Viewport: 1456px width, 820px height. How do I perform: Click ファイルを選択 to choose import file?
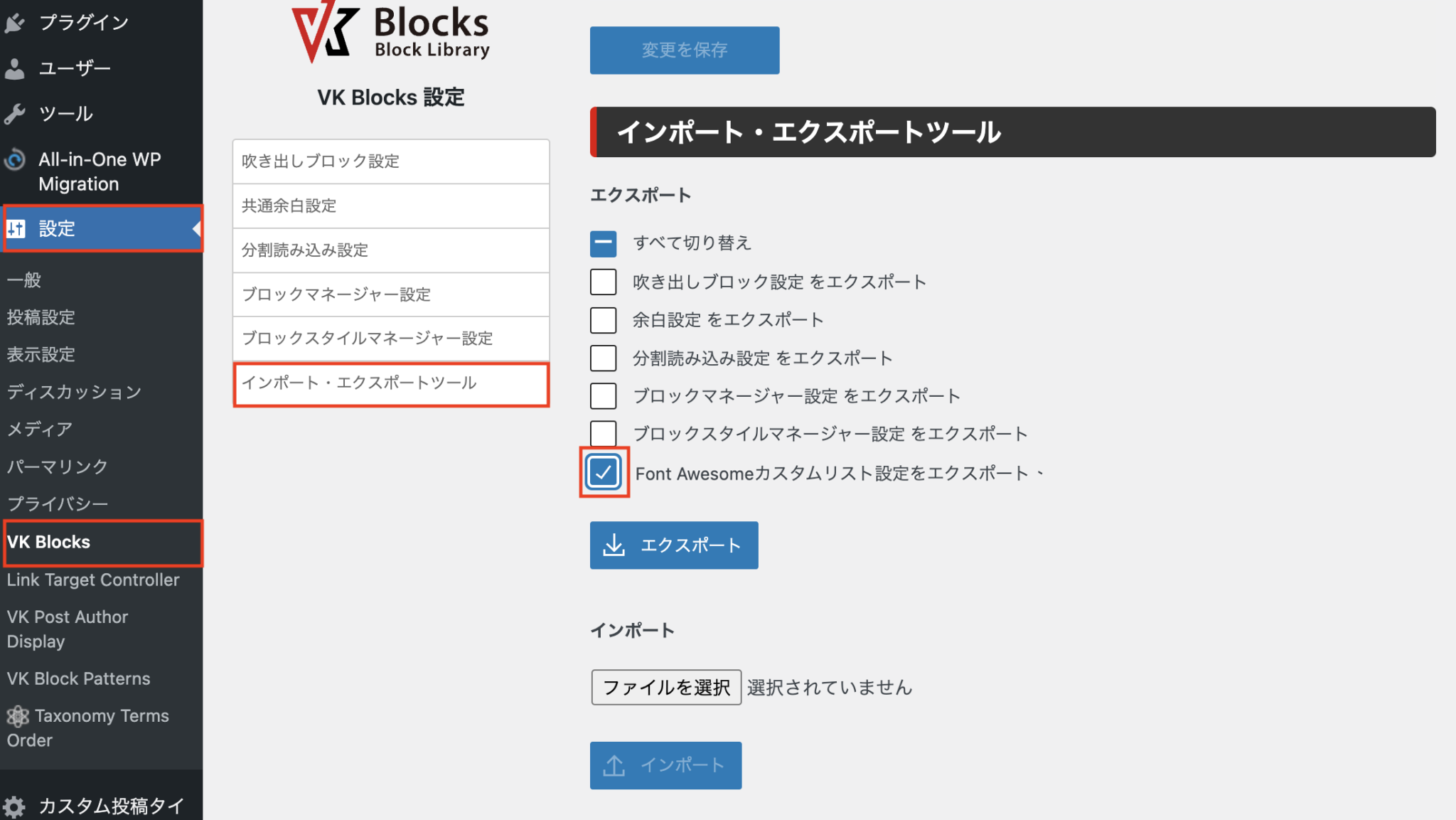click(x=665, y=687)
